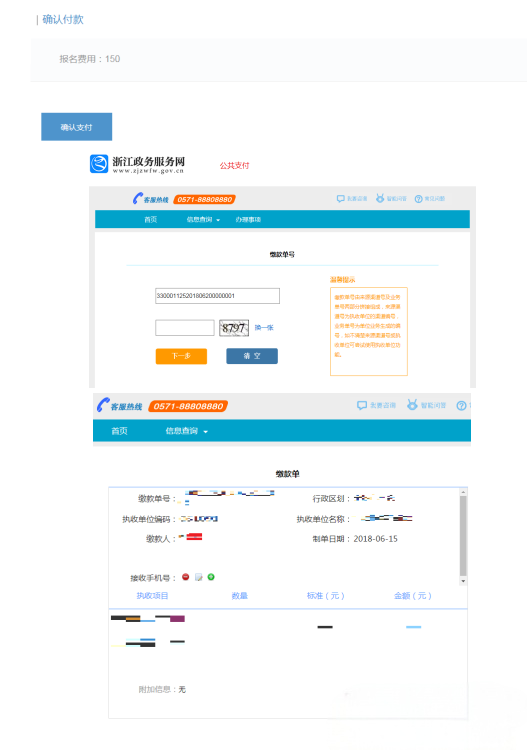Click the 确认支付 confirm payment button
Image resolution: width=527 pixels, height=750 pixels.
tap(77, 127)
